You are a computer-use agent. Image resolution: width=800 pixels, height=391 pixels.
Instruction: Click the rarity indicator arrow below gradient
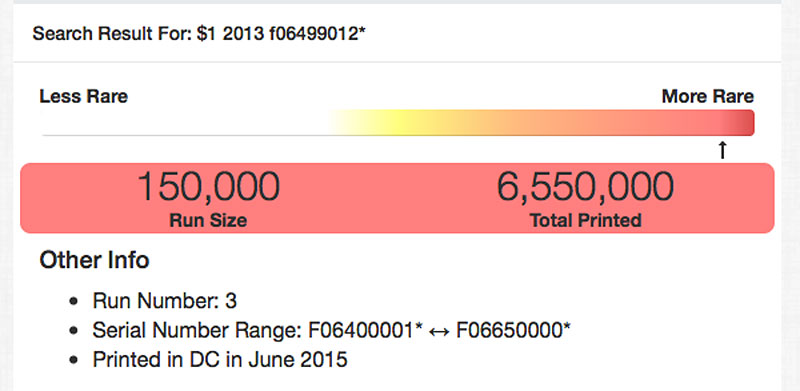(x=722, y=150)
